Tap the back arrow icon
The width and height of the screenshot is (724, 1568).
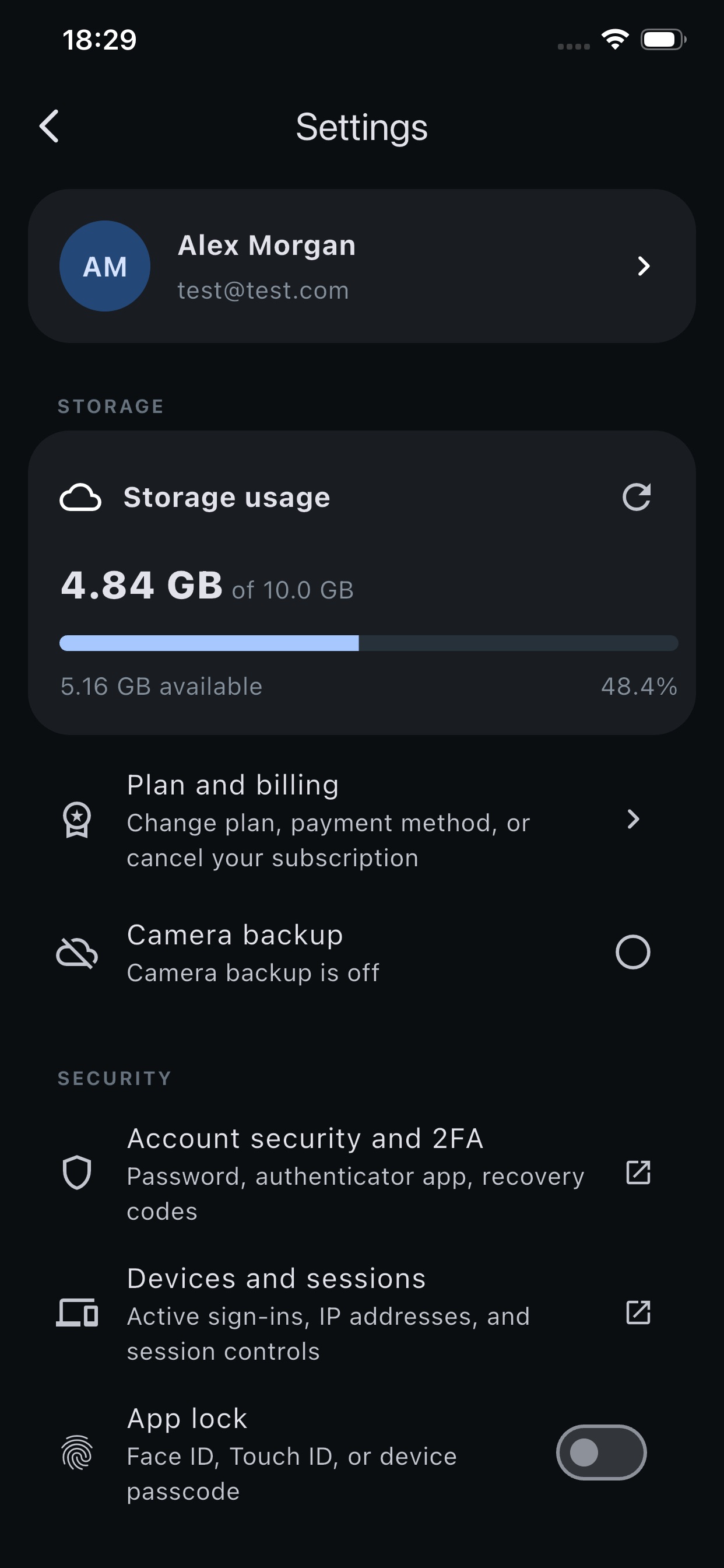click(50, 126)
